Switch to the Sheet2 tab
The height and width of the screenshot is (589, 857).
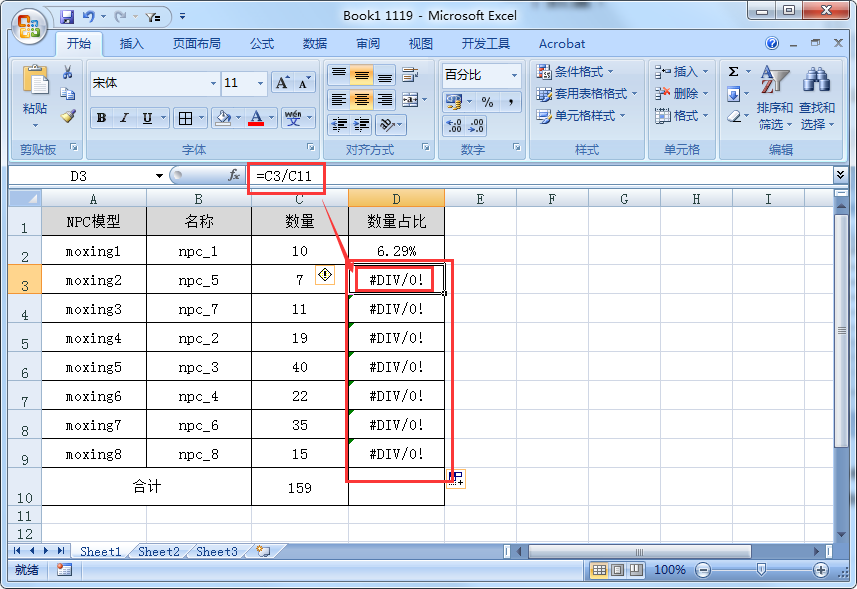click(159, 552)
